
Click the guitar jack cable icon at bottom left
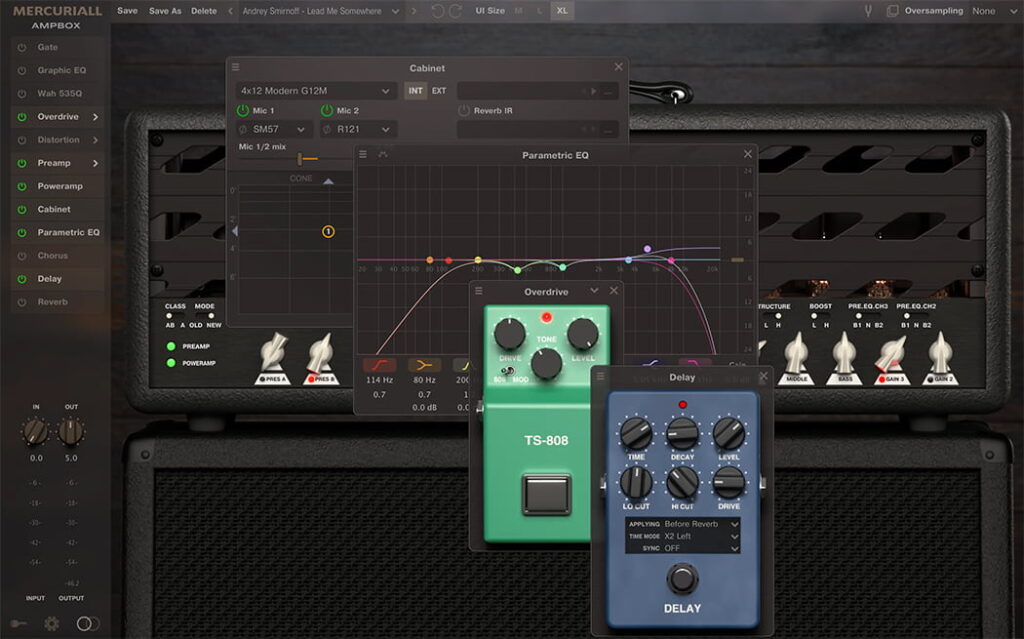click(18, 624)
